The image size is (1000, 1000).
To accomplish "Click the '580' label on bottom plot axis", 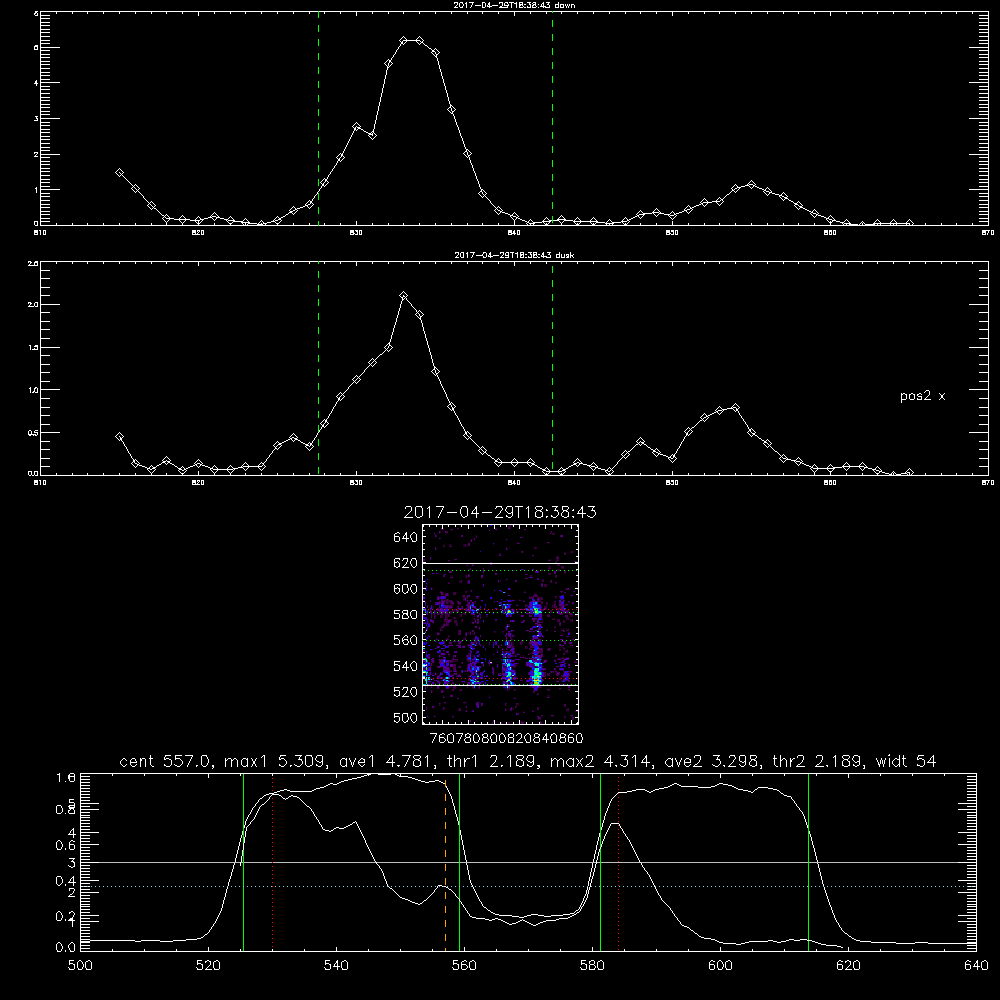I will click(592, 966).
